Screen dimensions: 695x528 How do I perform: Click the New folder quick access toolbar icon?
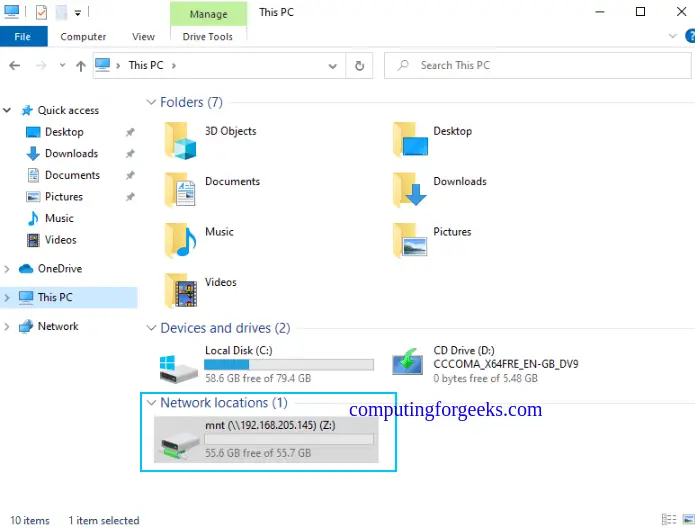coord(61,12)
